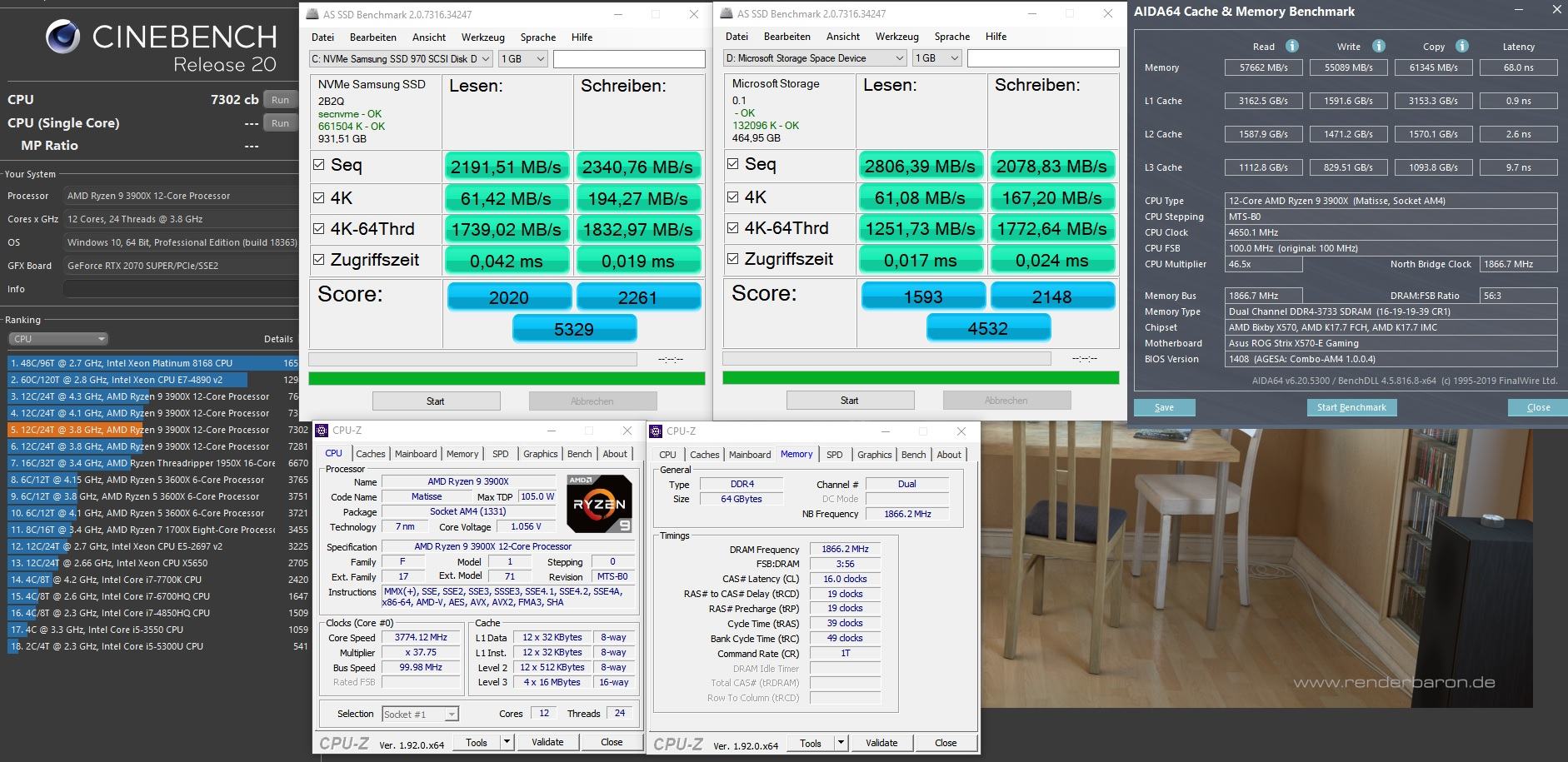Open Sprache menu in right AS SSD window
The image size is (1568, 762).
pyautogui.click(x=951, y=37)
